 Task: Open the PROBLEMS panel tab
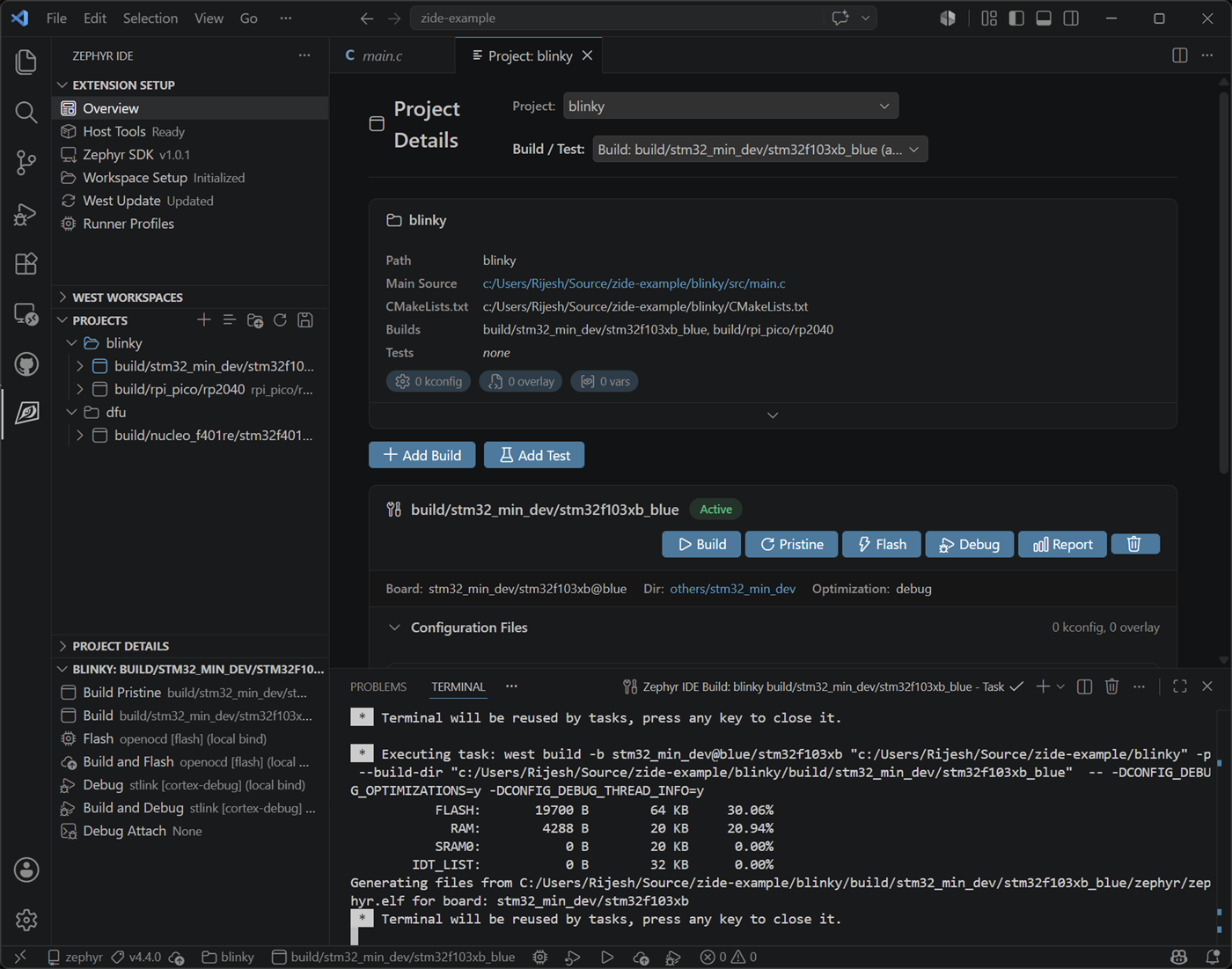[378, 686]
